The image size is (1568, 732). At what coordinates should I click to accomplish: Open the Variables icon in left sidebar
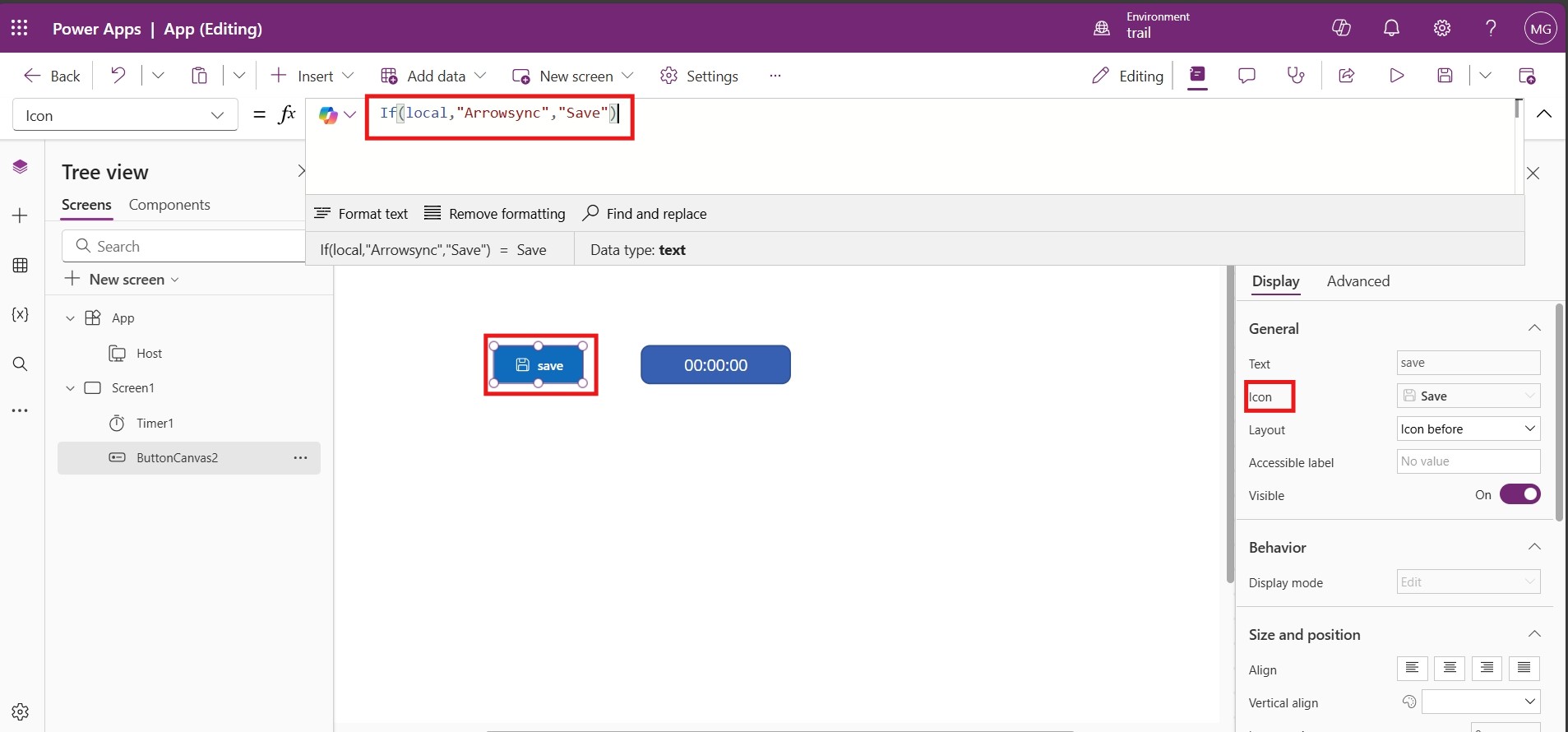(x=21, y=315)
